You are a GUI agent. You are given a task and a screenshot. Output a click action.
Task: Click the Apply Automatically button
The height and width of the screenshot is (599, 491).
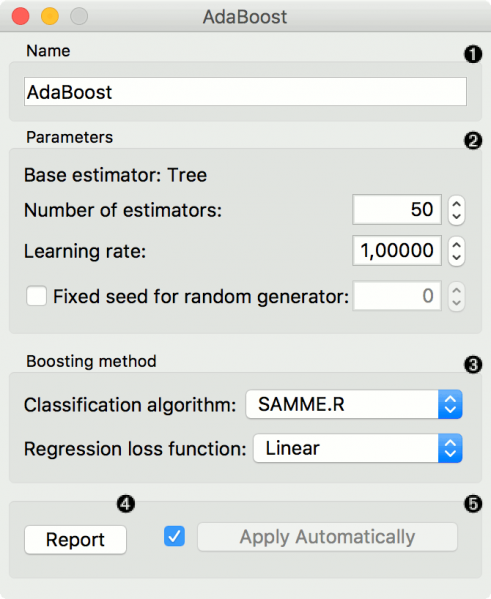(327, 537)
